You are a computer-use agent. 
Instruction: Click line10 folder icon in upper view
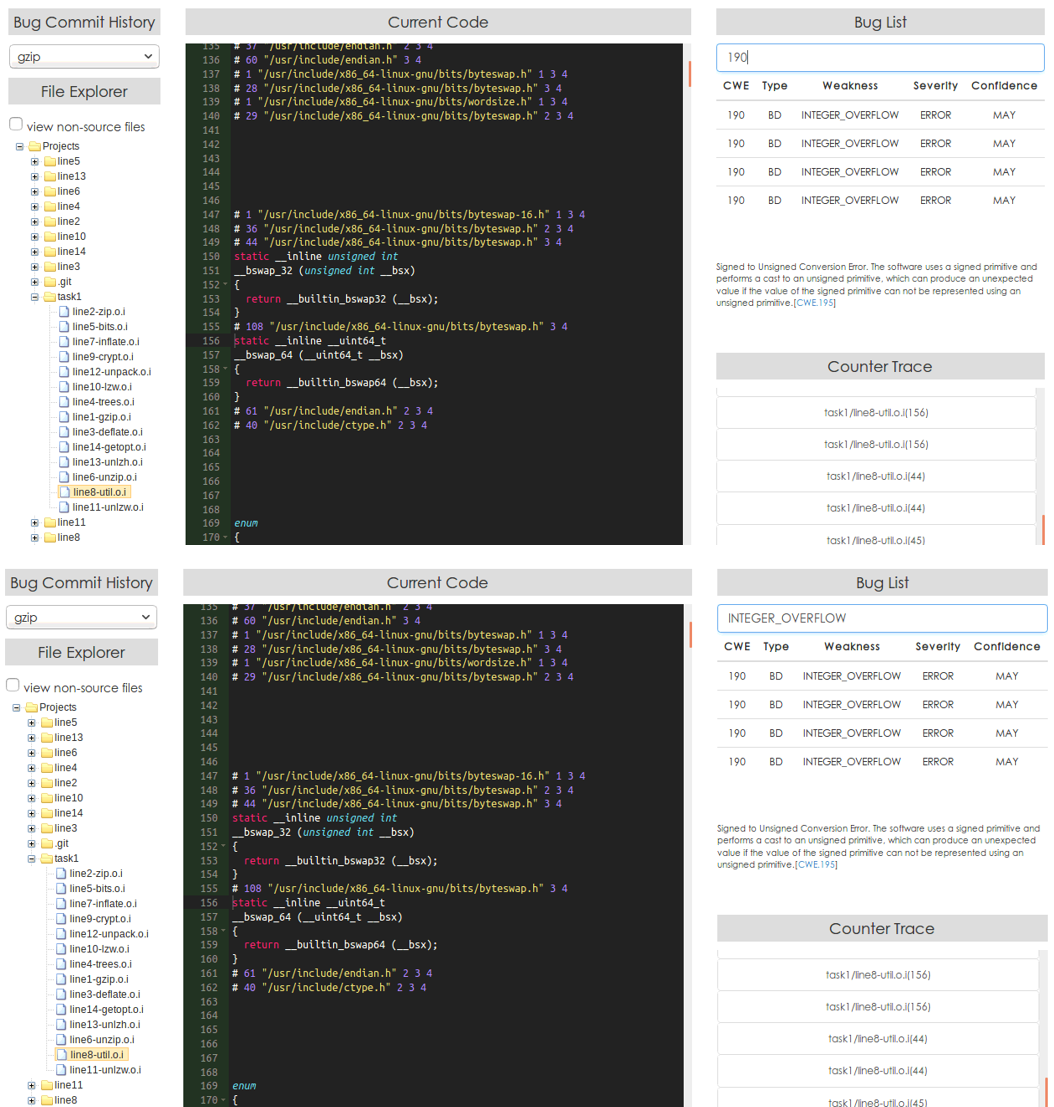pos(50,237)
